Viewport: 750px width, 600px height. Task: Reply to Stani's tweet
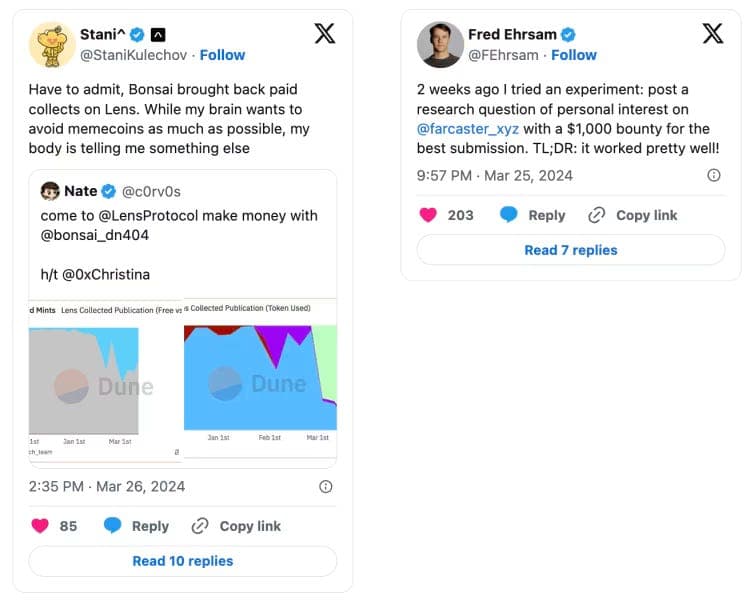tap(136, 526)
